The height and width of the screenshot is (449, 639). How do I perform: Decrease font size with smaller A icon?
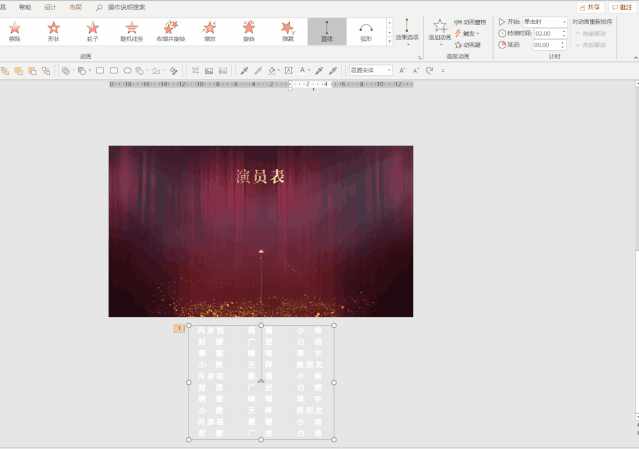416,71
